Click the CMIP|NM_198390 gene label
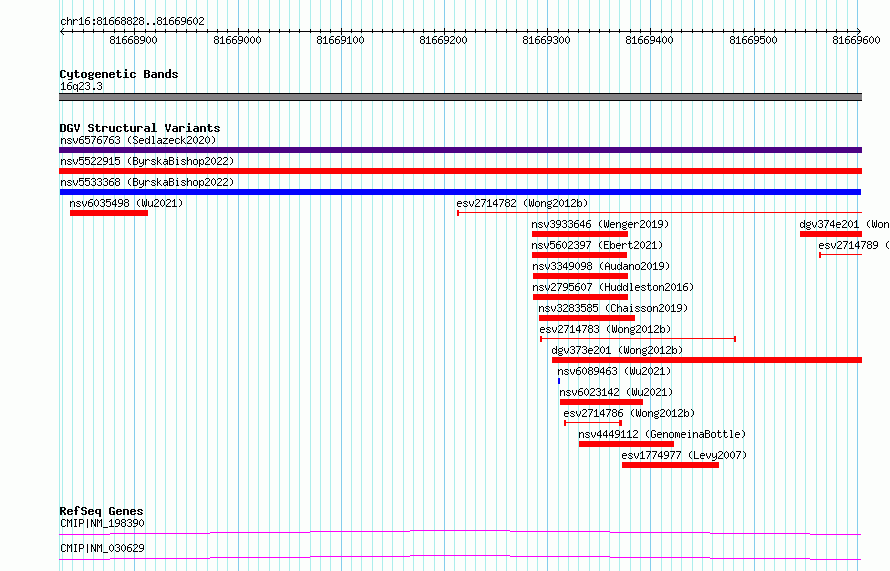The width and height of the screenshot is (890, 571). (102, 523)
